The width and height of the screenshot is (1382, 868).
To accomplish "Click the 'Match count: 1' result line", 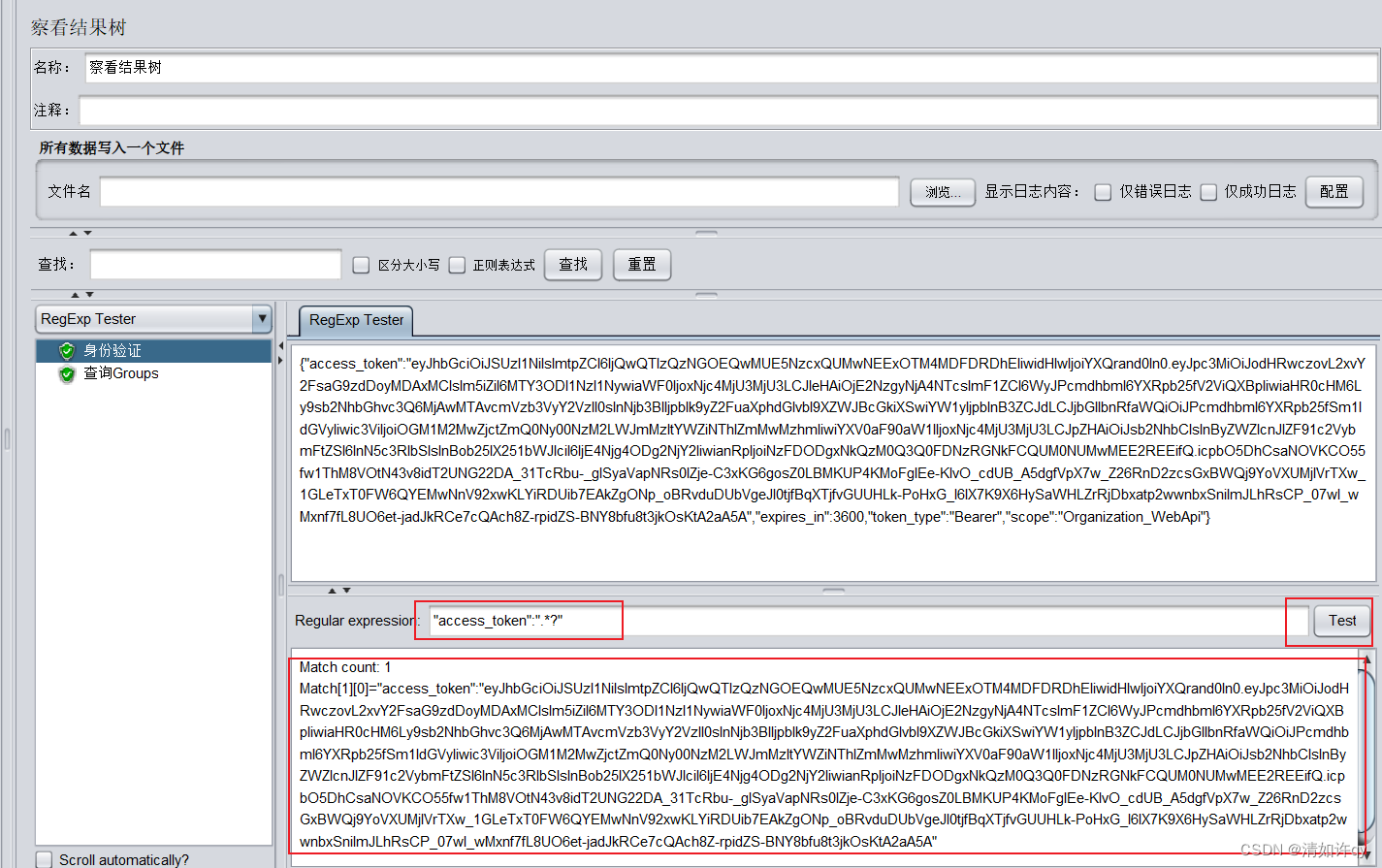I will tap(345, 667).
